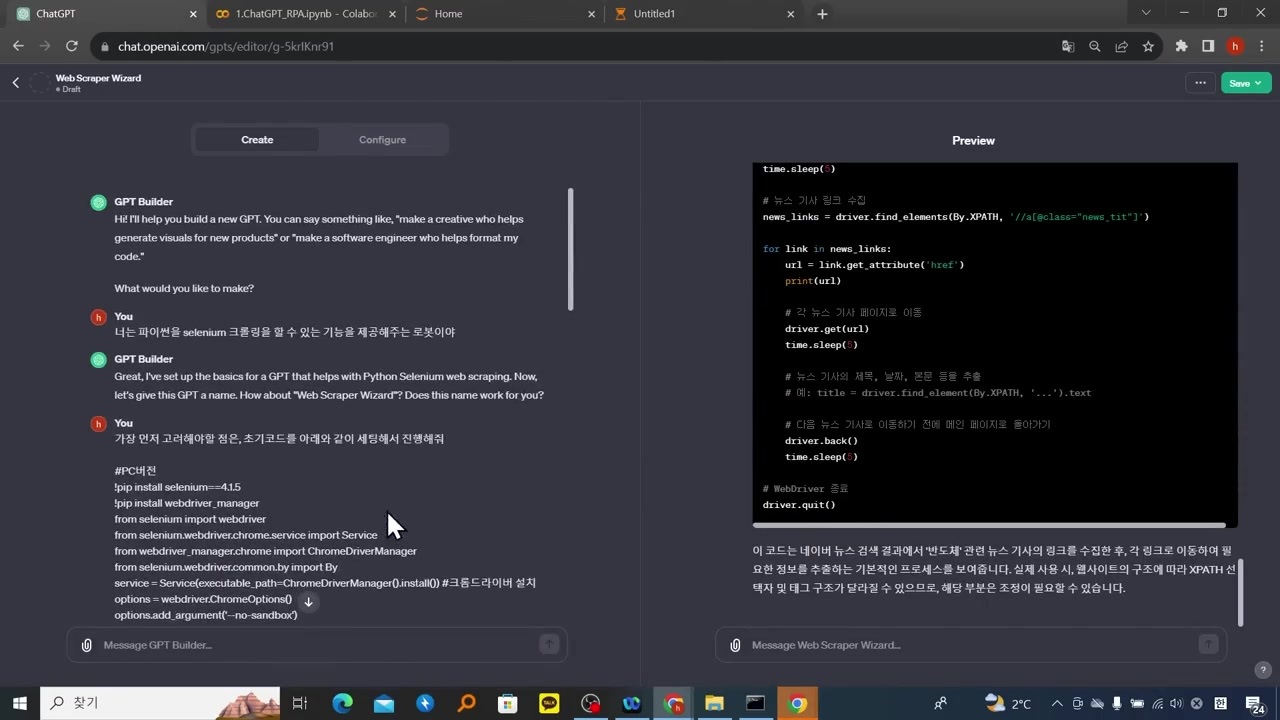This screenshot has height=720, width=1280.
Task: Open the Save dropdown button
Action: (x=1246, y=83)
